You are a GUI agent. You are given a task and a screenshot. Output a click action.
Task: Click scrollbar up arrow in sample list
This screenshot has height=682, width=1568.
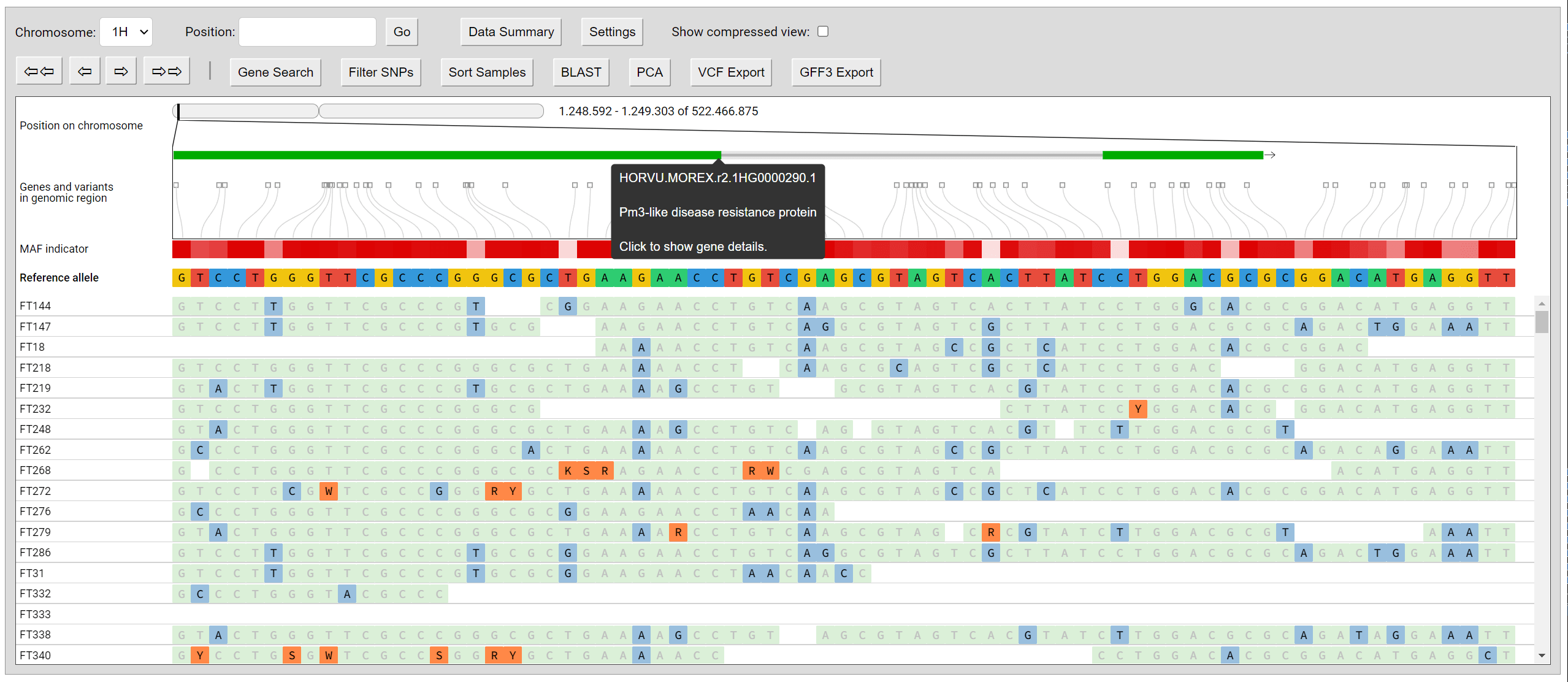coord(1542,304)
